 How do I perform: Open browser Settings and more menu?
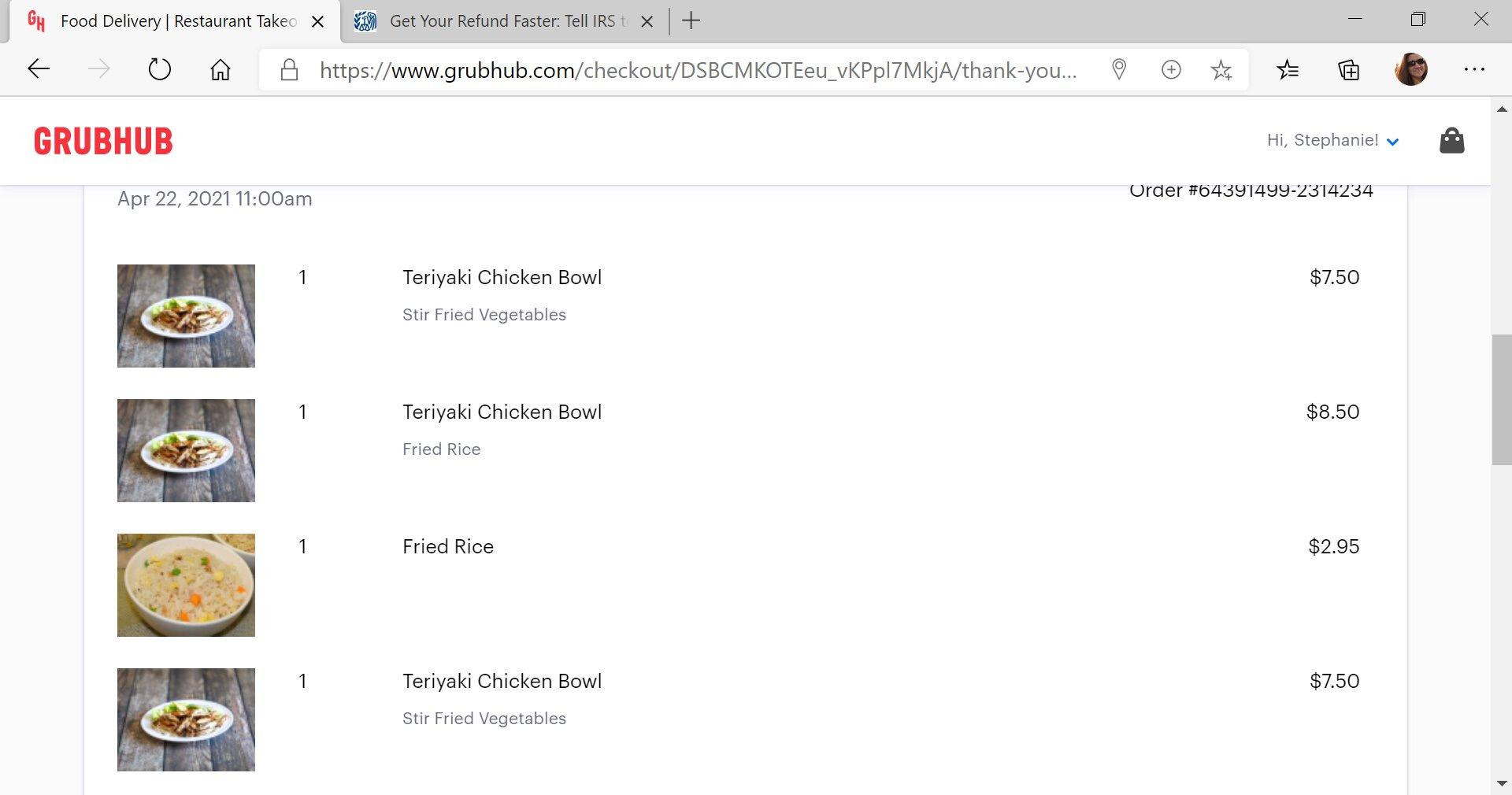coord(1473,70)
